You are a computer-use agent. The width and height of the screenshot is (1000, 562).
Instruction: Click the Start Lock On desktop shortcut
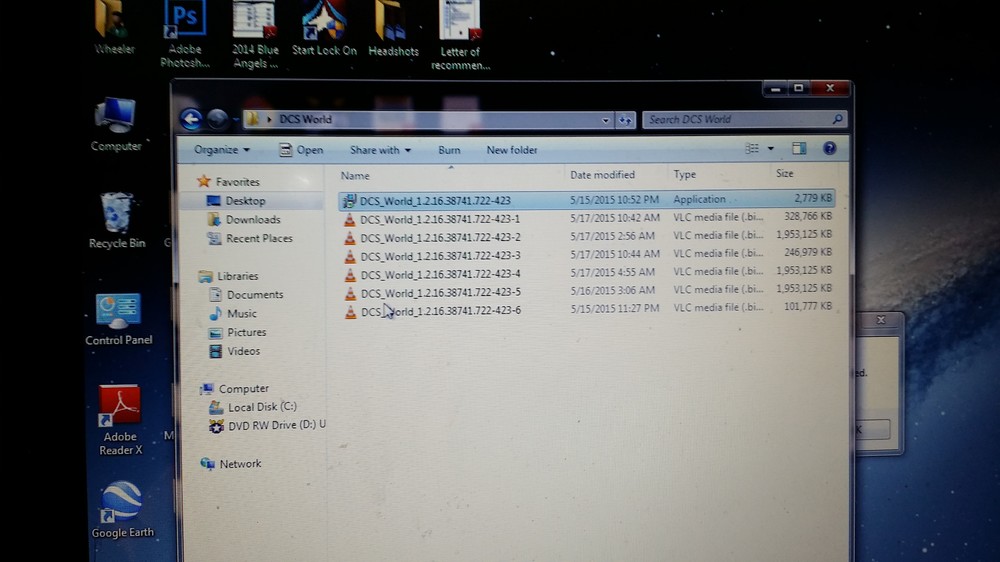tap(324, 28)
